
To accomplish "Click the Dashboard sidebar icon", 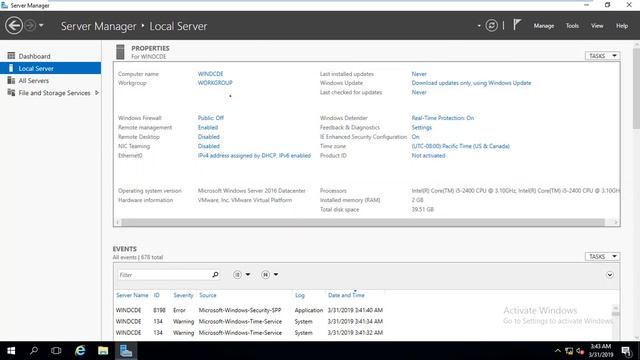I will [11, 56].
